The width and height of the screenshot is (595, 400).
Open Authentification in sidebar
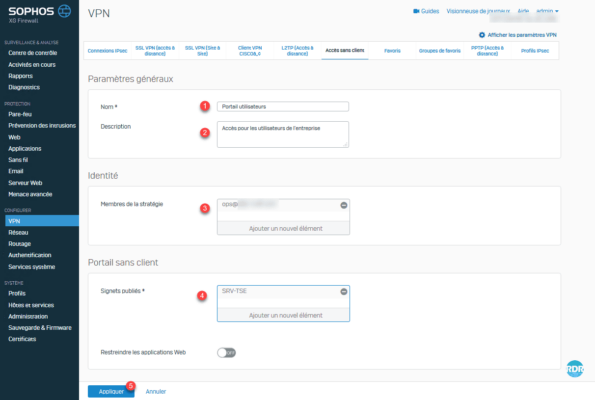pyautogui.click(x=30, y=255)
